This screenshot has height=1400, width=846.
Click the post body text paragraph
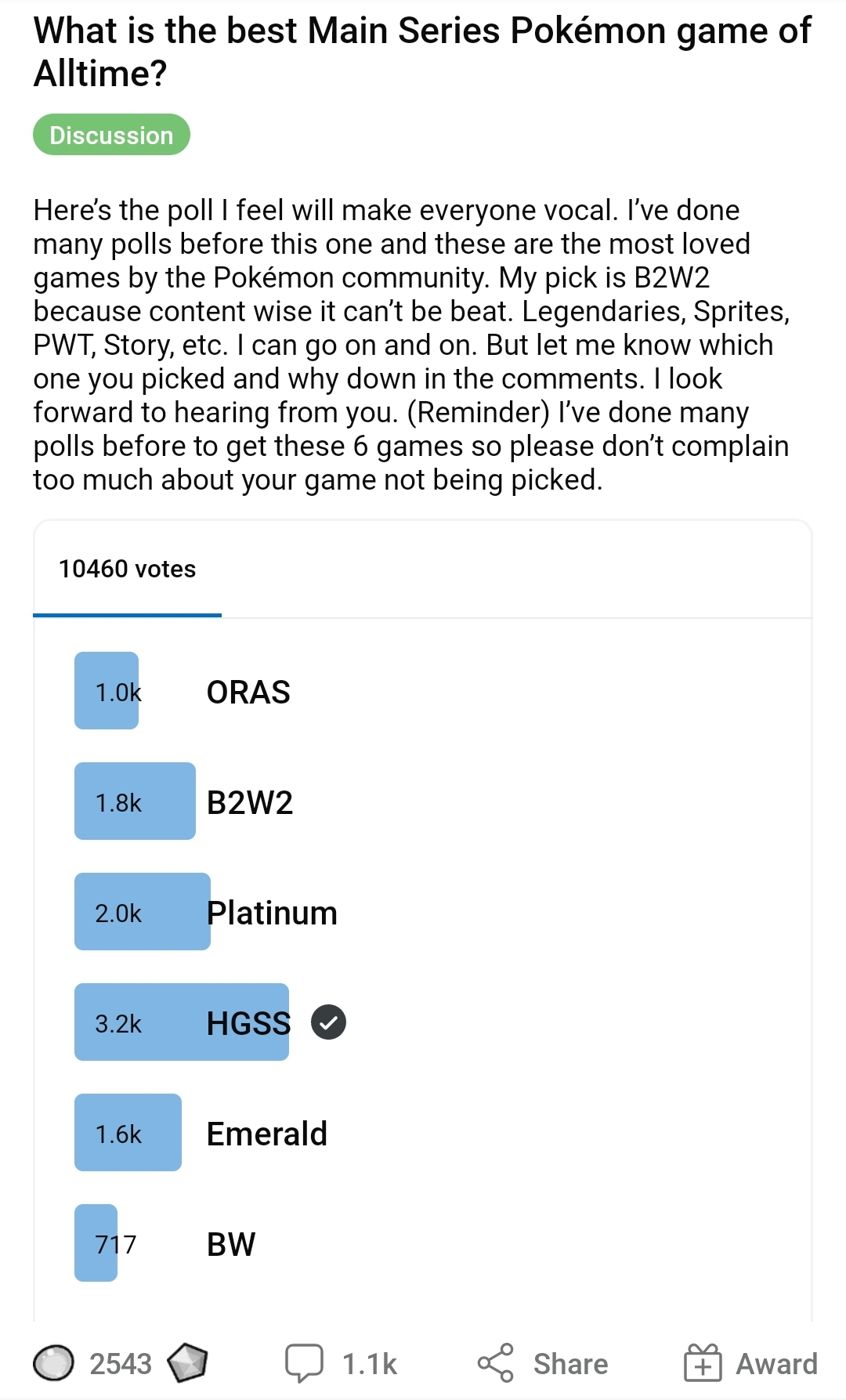pos(412,345)
